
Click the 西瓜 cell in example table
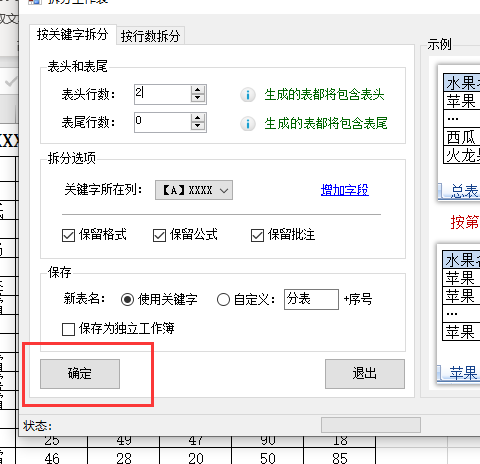(x=461, y=137)
